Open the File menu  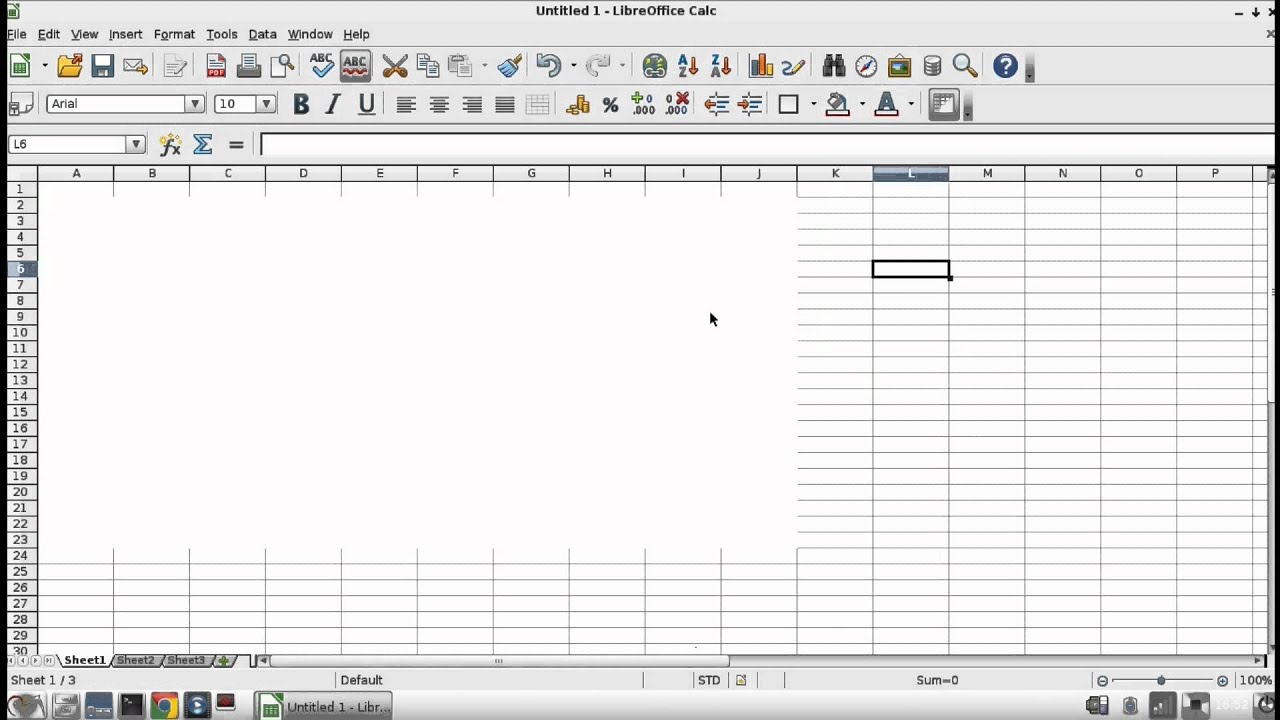[17, 34]
